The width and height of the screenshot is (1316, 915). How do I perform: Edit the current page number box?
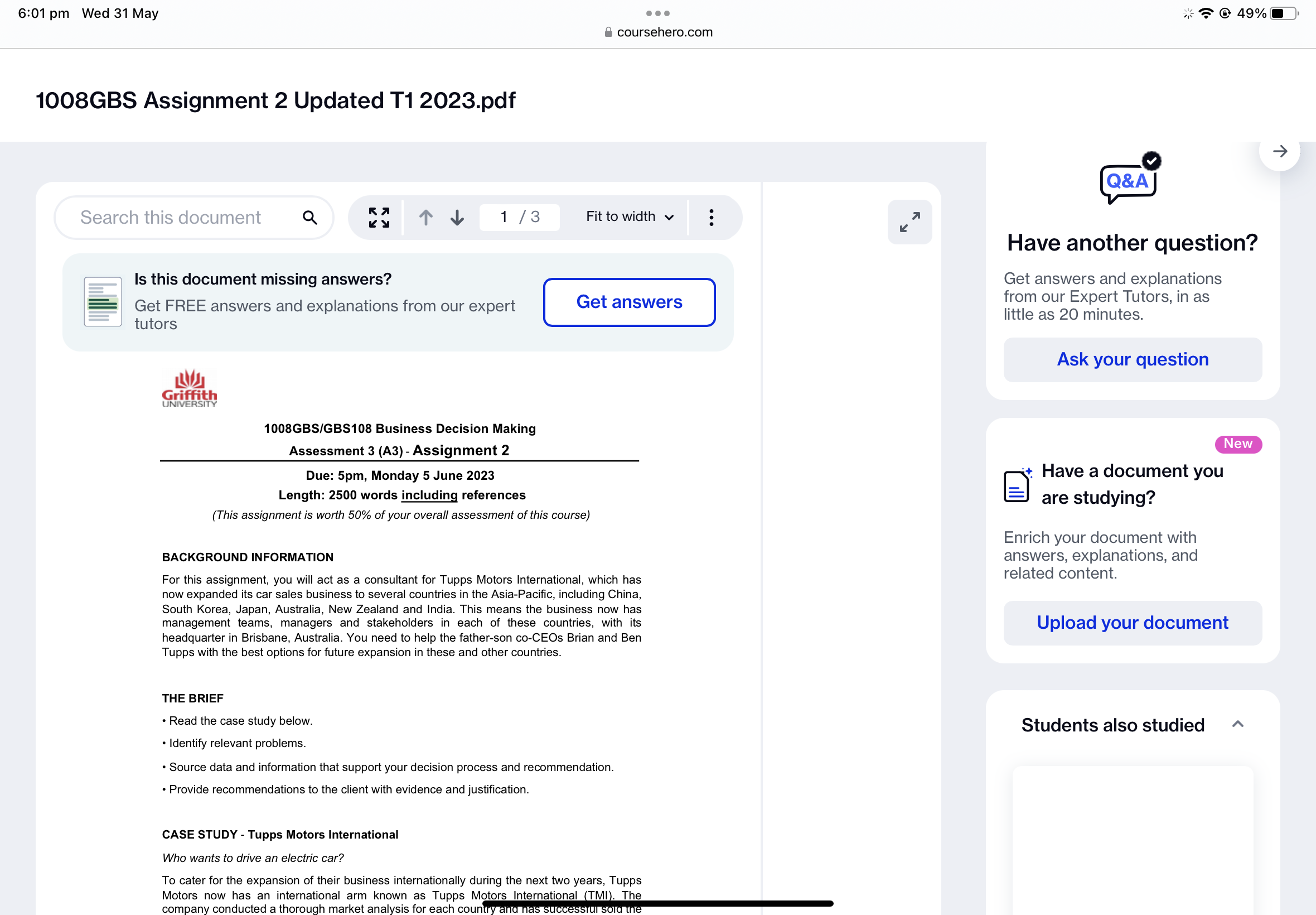[x=504, y=216]
